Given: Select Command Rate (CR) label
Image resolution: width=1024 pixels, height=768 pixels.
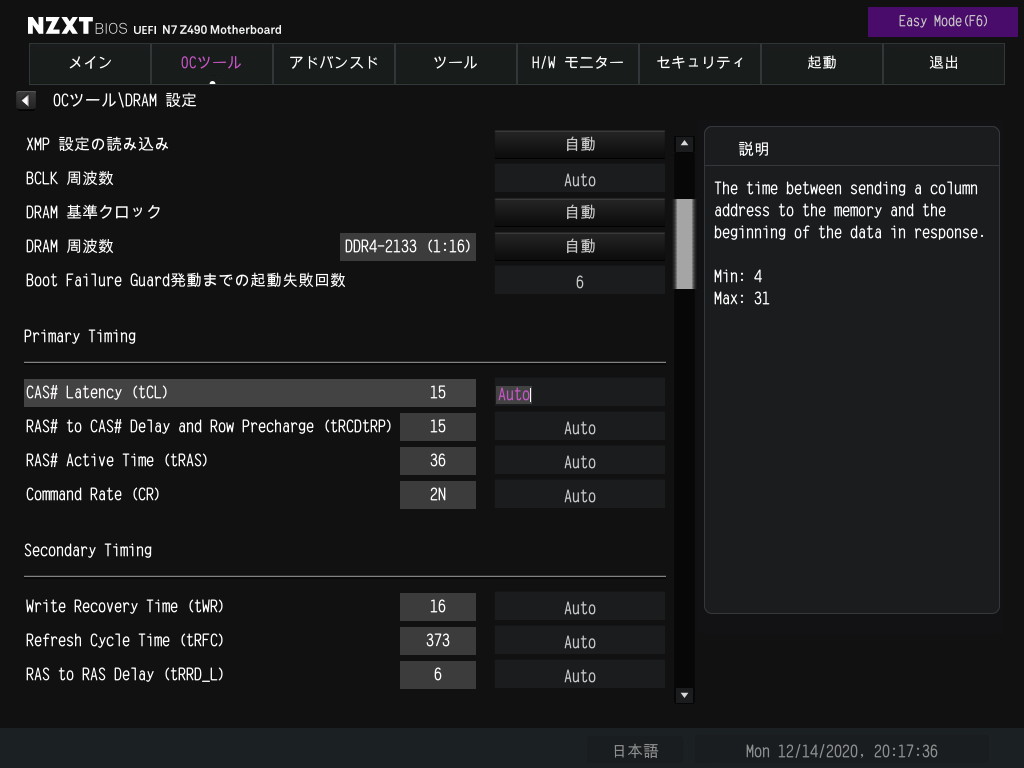Looking at the screenshot, I should [92, 495].
